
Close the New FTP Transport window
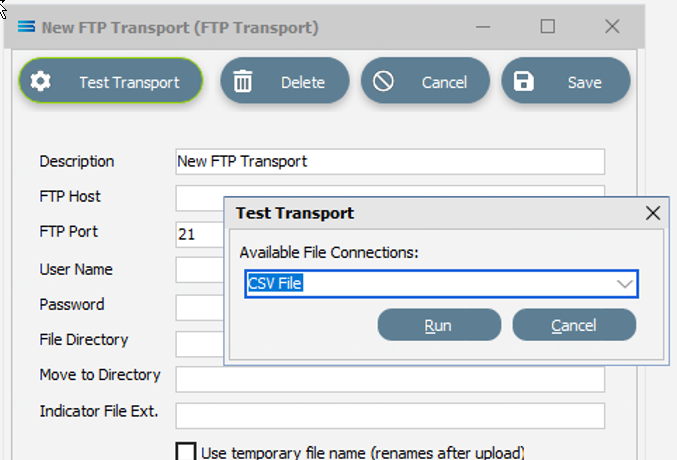pyautogui.click(x=611, y=27)
